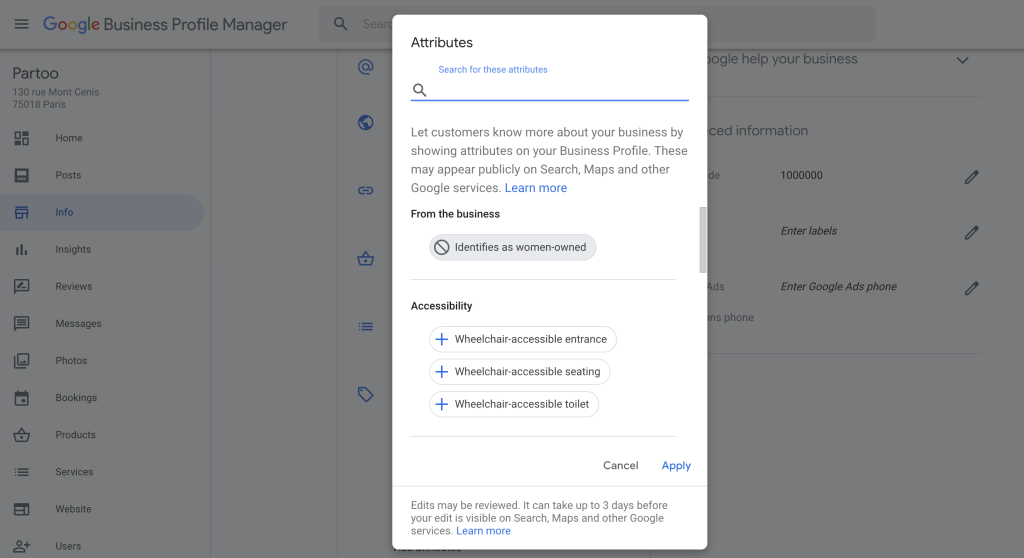Open Learn more link about attributes
Image resolution: width=1024 pixels, height=558 pixels.
coord(536,188)
